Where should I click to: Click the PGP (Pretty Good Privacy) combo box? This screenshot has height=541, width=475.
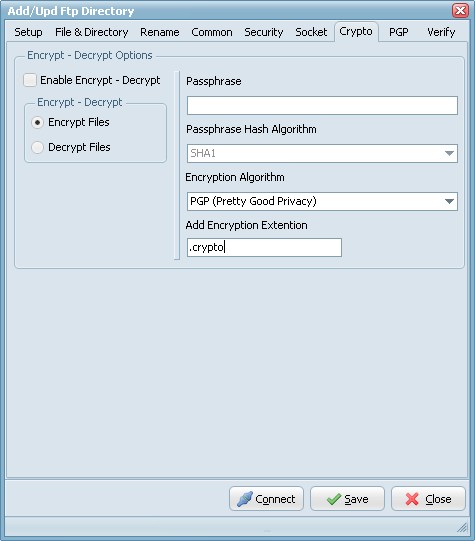coord(322,201)
